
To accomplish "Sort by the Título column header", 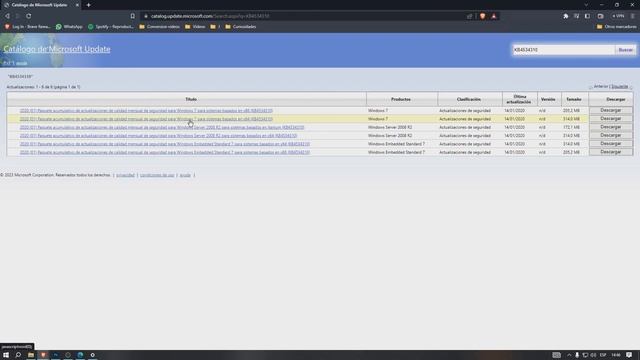I will click(x=191, y=99).
